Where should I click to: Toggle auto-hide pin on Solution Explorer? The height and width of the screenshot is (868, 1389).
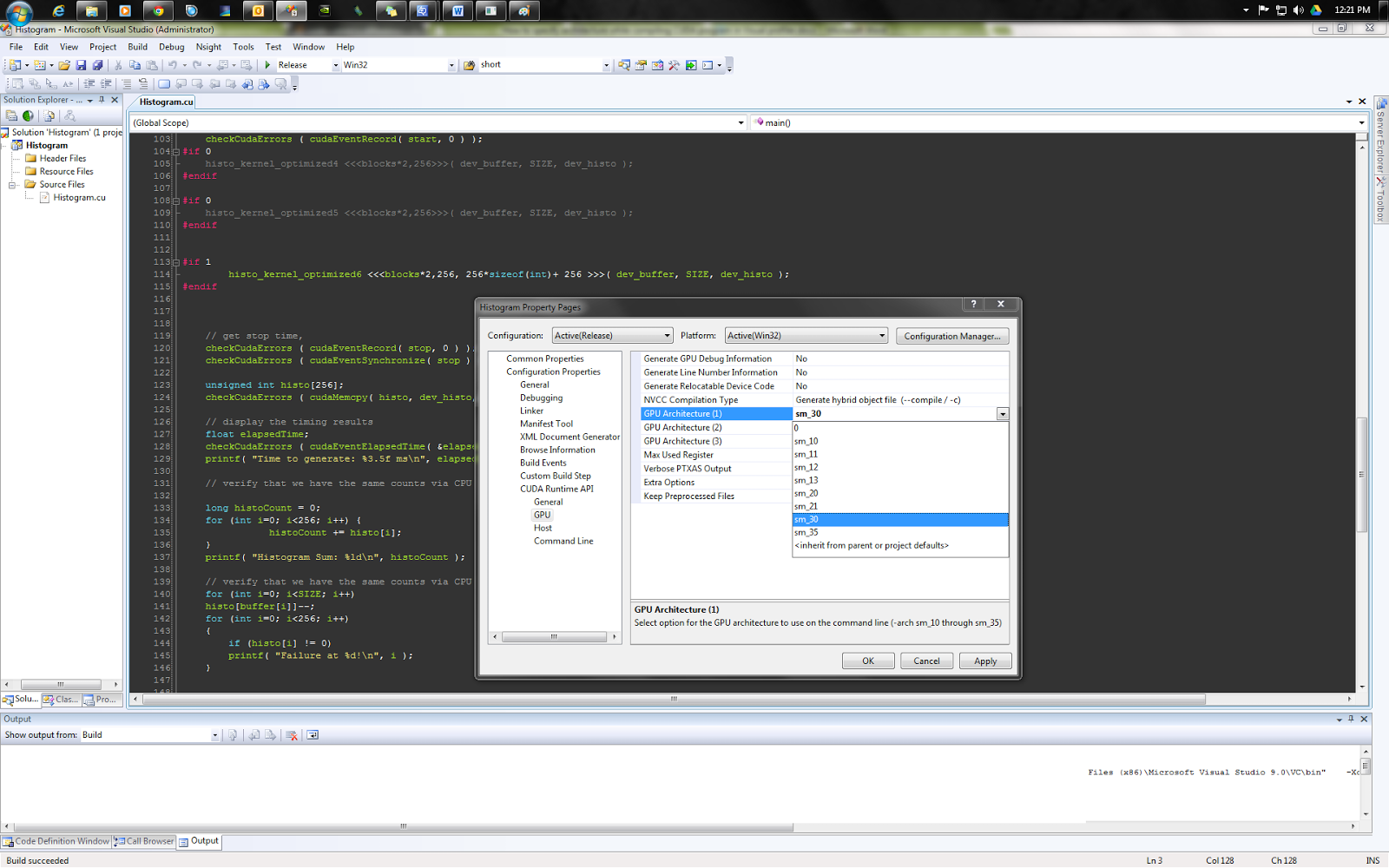pyautogui.click(x=102, y=100)
